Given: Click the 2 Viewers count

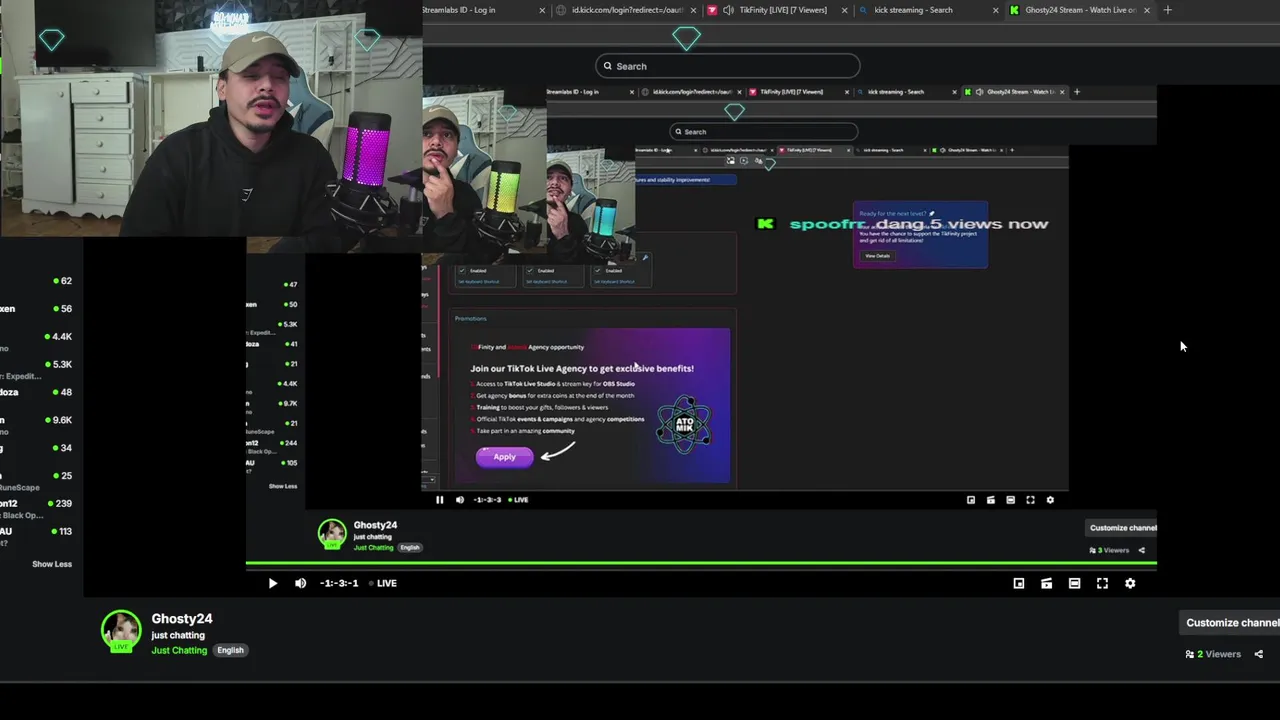Looking at the screenshot, I should [x=1213, y=654].
